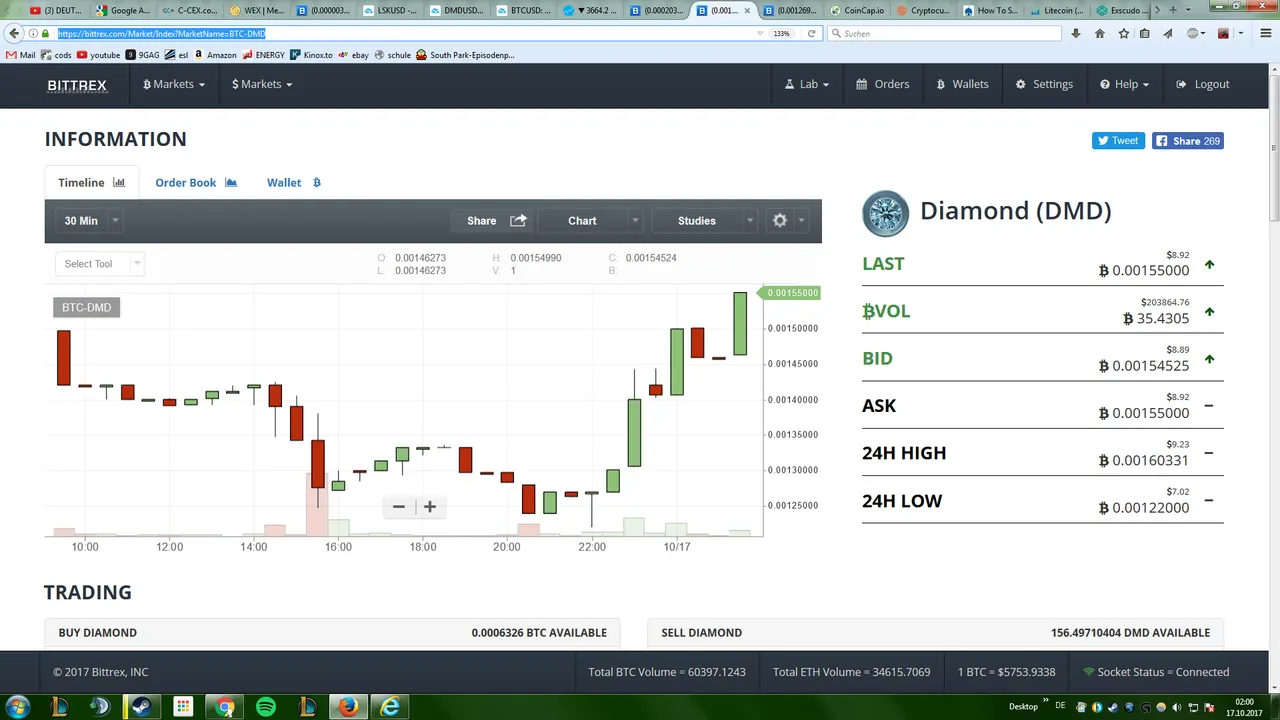Click the green up arrow beside BVOL
The width and height of the screenshot is (1280, 720).
[x=1209, y=312]
